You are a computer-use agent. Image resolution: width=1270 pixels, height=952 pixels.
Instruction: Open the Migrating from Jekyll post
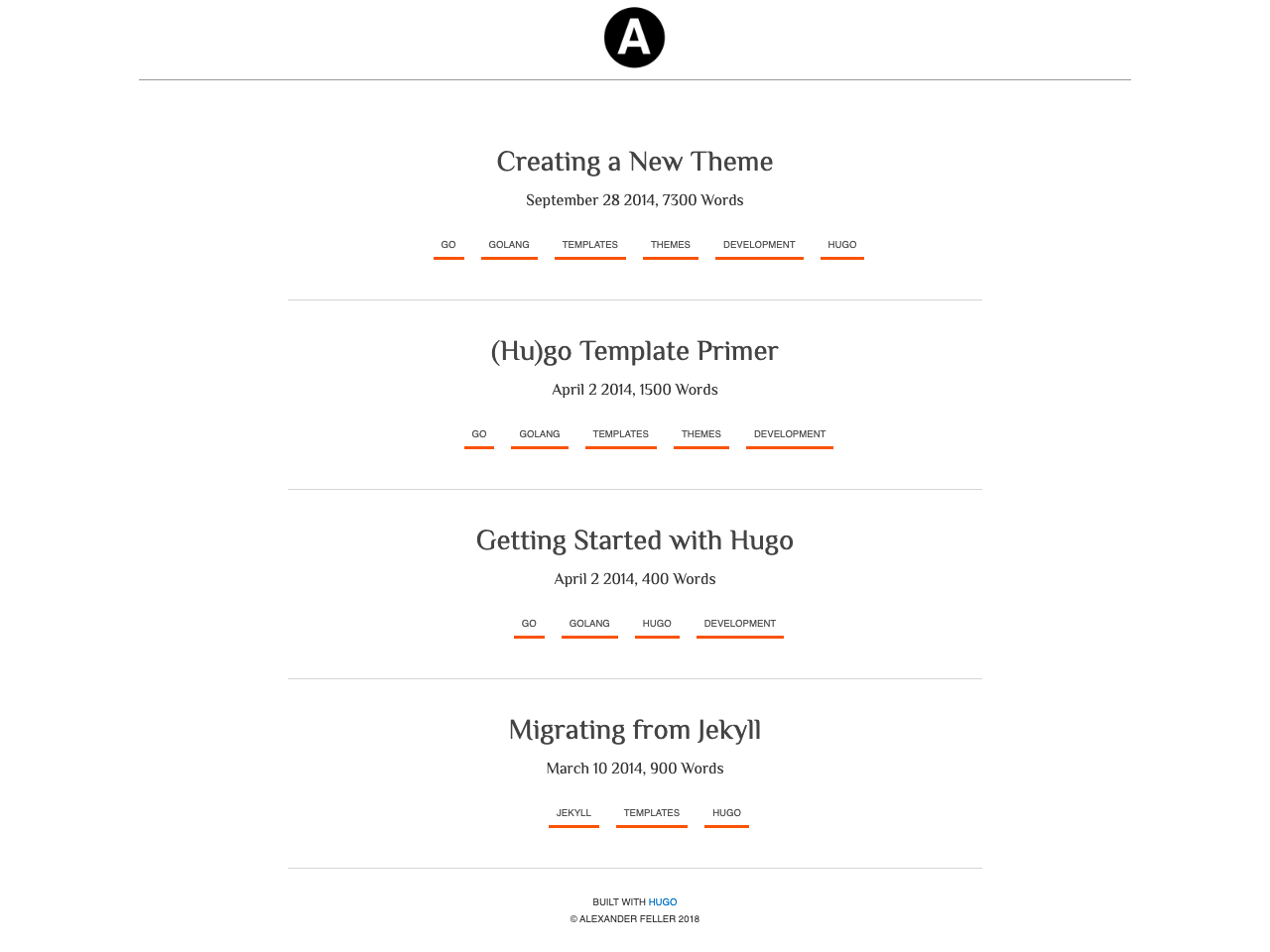[634, 730]
